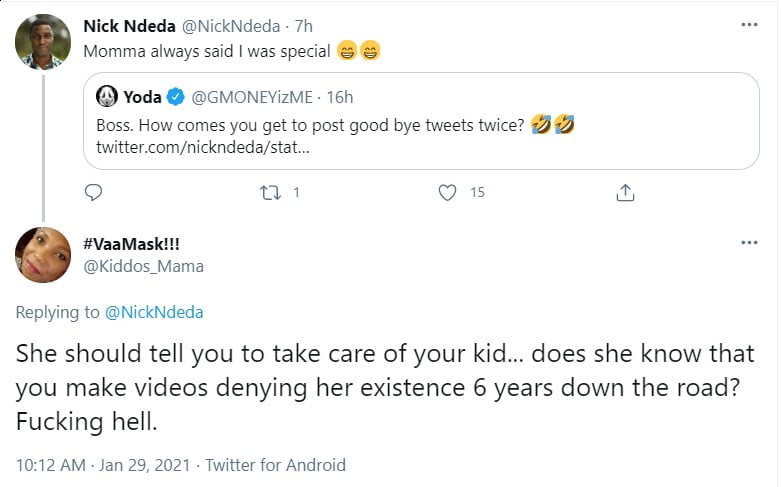Open Kiddos_Mama's profile avatar

pos(43,254)
